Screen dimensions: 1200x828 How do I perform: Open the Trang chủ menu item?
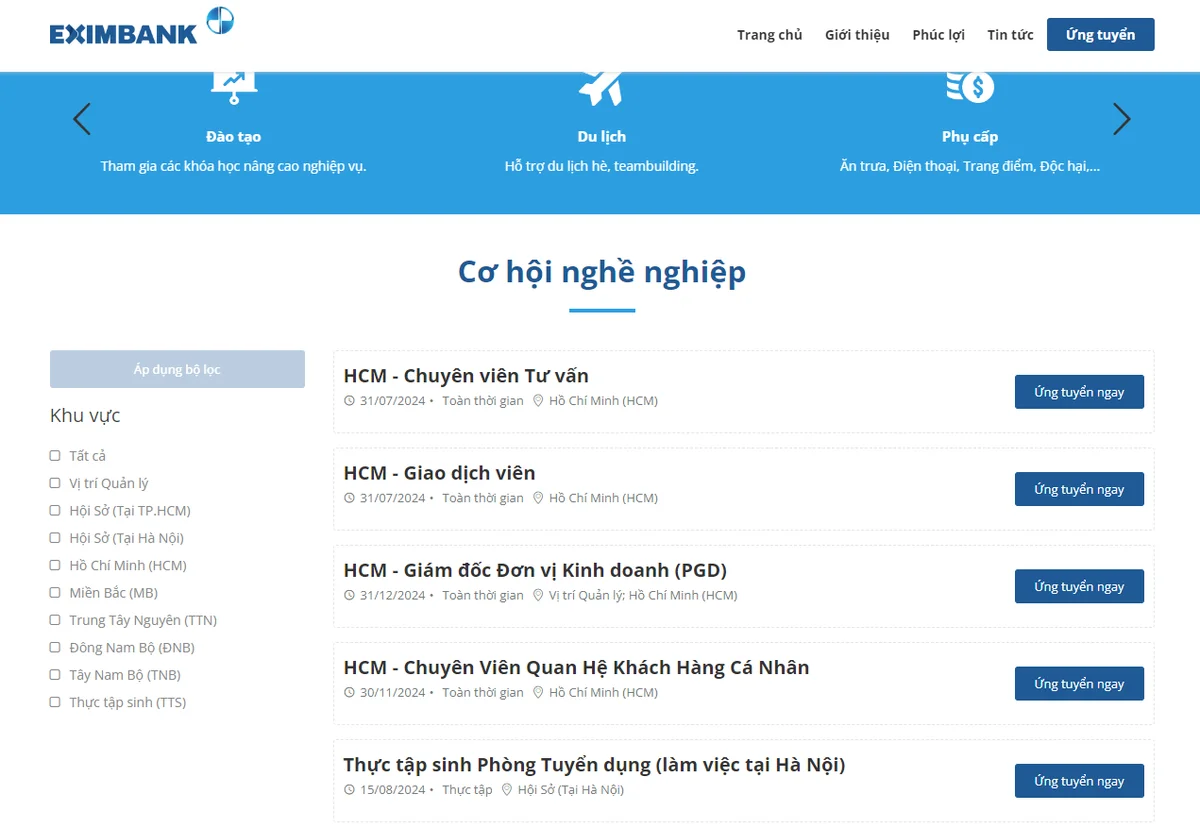(770, 35)
